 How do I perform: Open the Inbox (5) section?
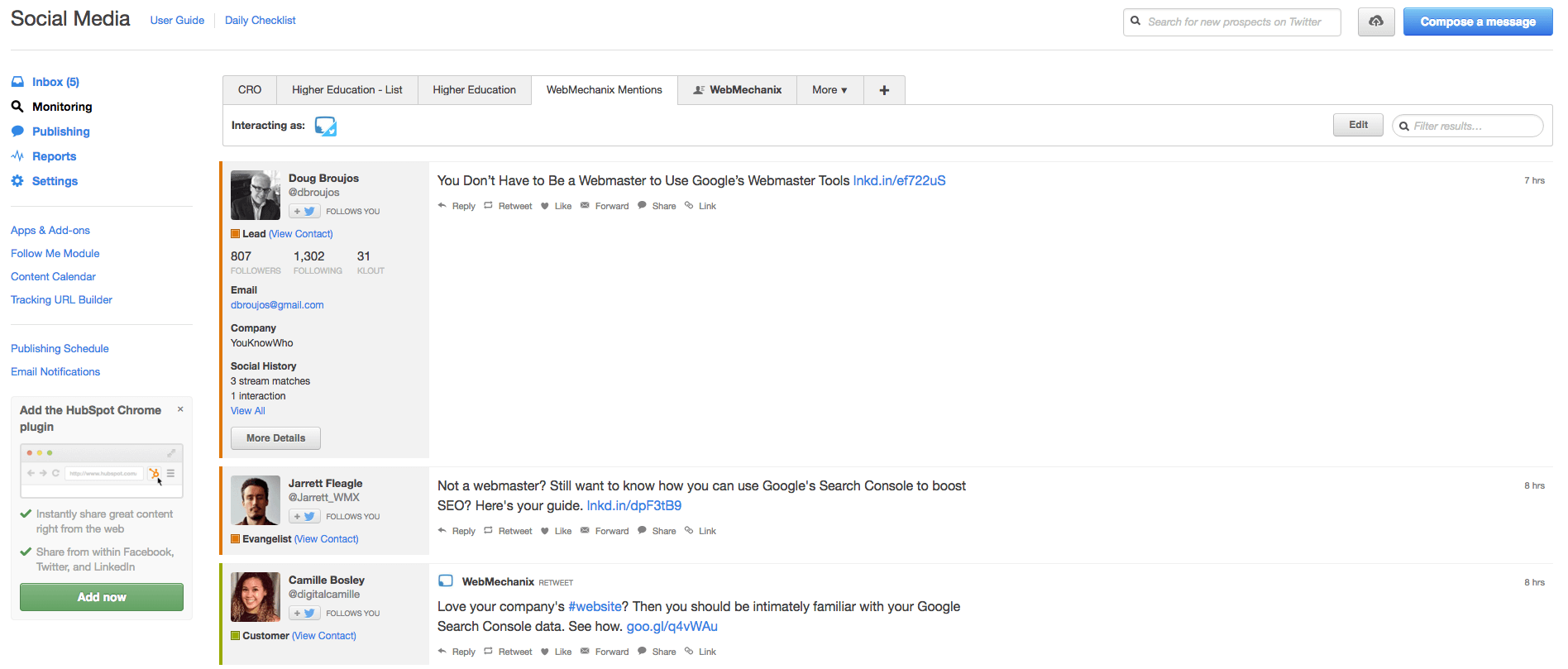[x=55, y=82]
